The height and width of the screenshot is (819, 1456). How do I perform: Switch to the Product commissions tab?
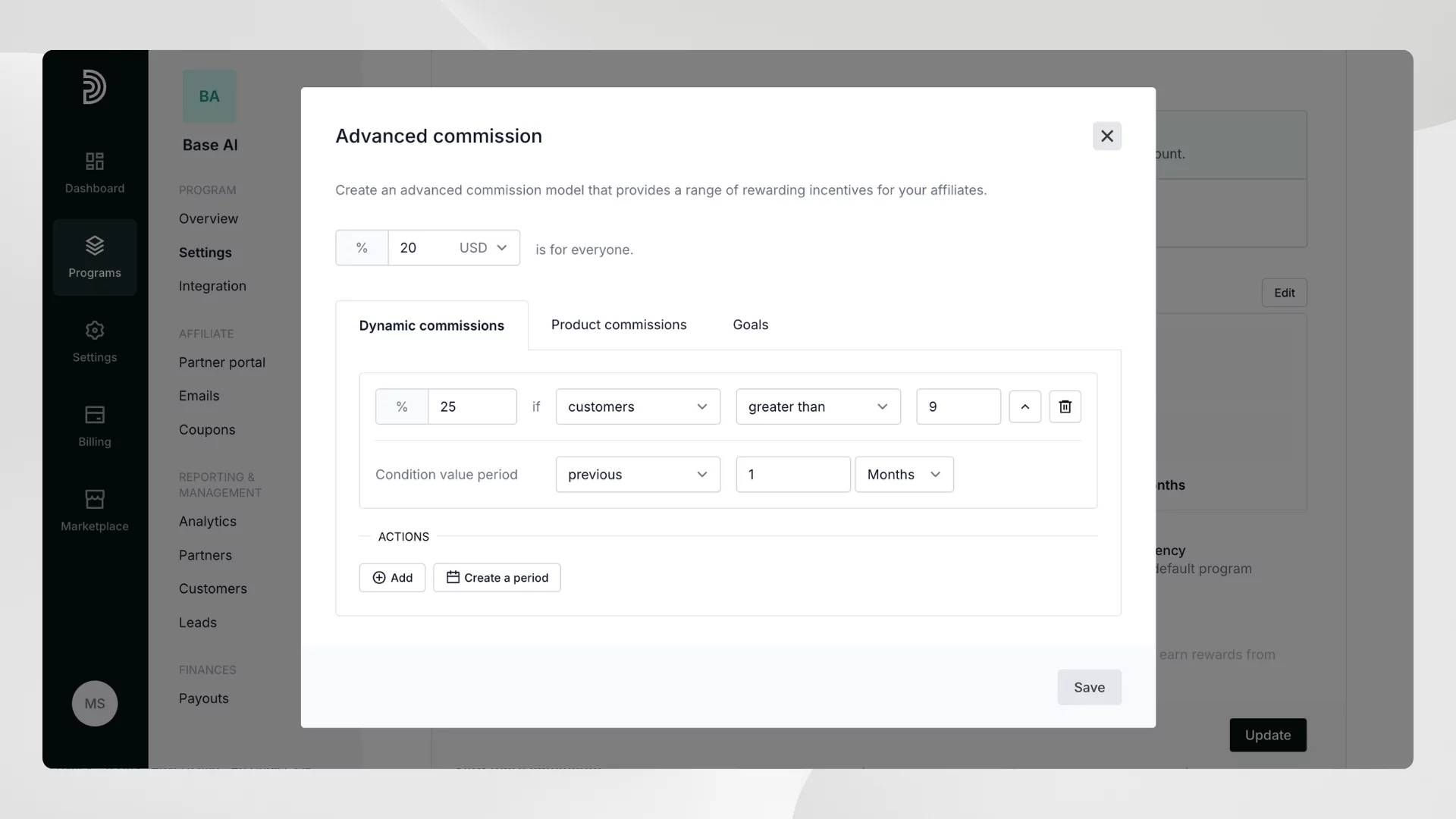tap(618, 325)
